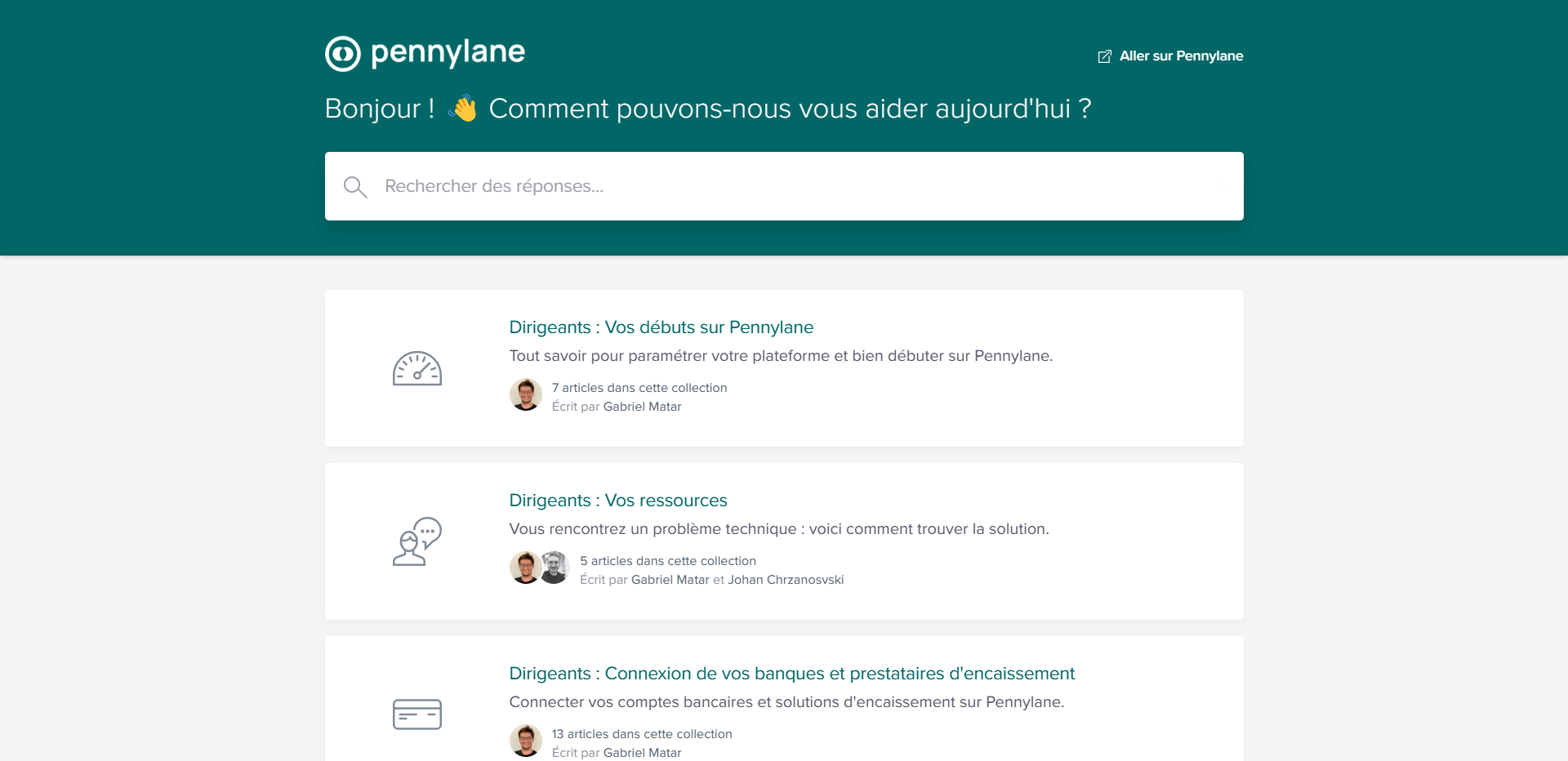Image resolution: width=1568 pixels, height=761 pixels.
Task: Open Dirigeants : Vos débuts sur Pennylane
Action: (x=661, y=327)
